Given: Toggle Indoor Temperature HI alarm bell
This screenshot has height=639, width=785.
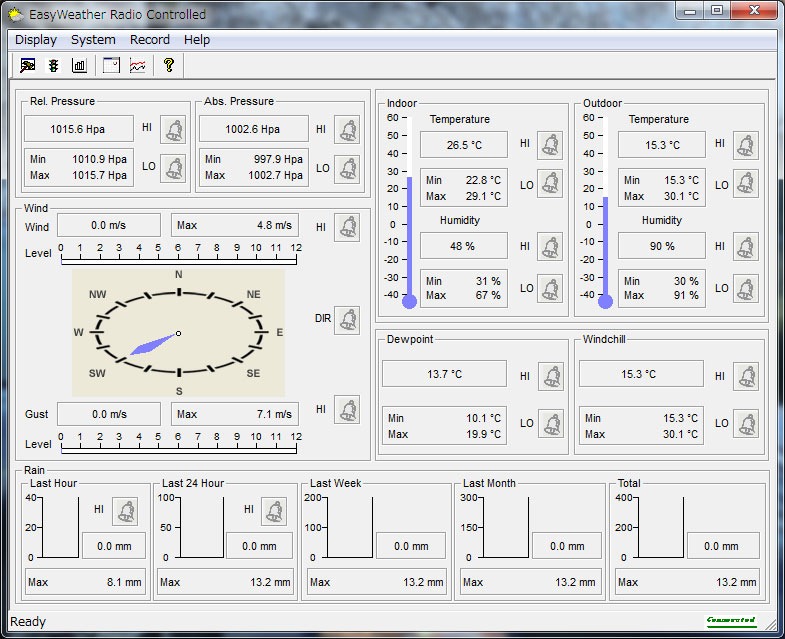Looking at the screenshot, I should point(550,145).
